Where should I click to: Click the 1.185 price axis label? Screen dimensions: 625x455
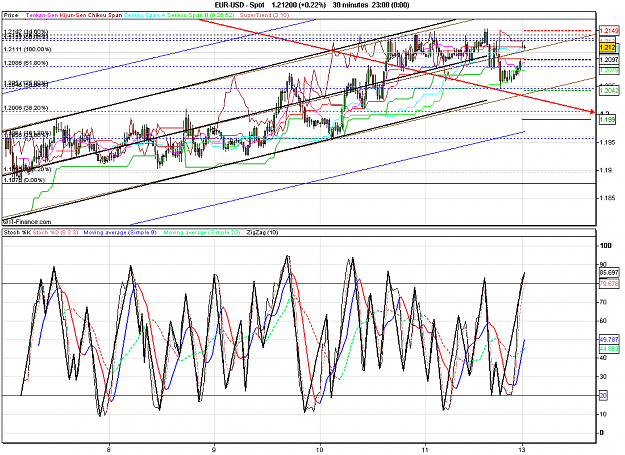coord(607,198)
